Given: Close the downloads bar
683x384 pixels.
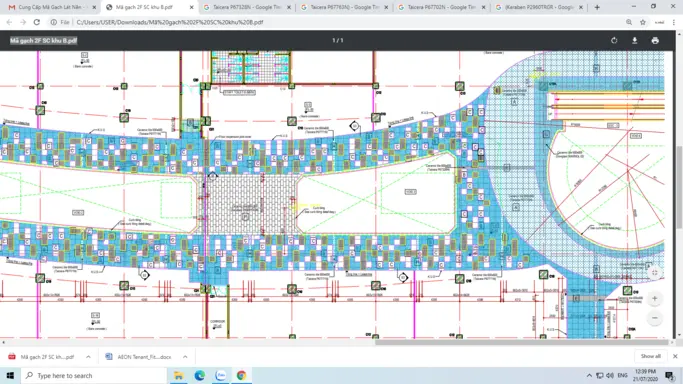Looking at the screenshot, I should [675, 356].
